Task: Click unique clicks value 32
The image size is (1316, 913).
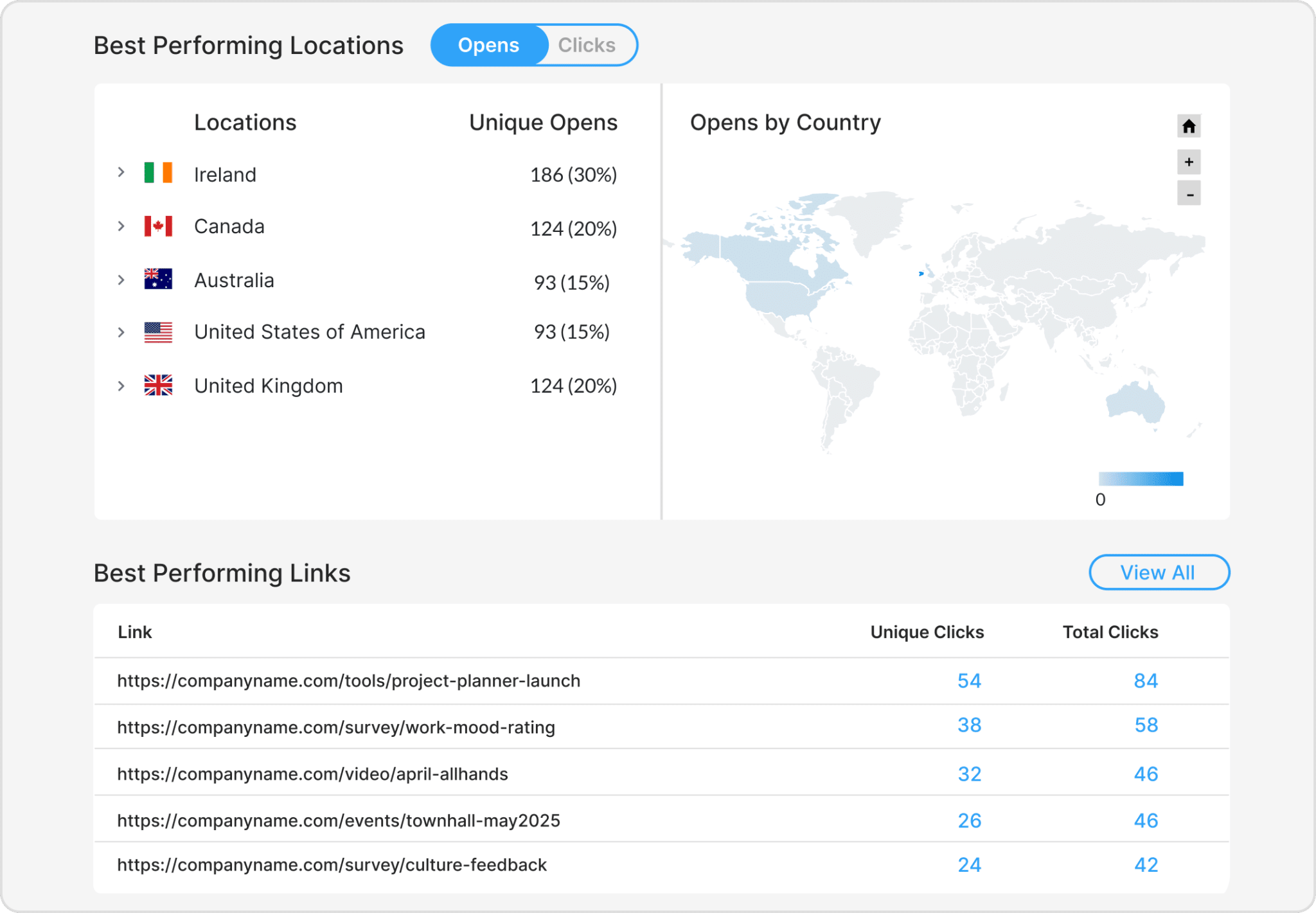Action: click(x=969, y=774)
